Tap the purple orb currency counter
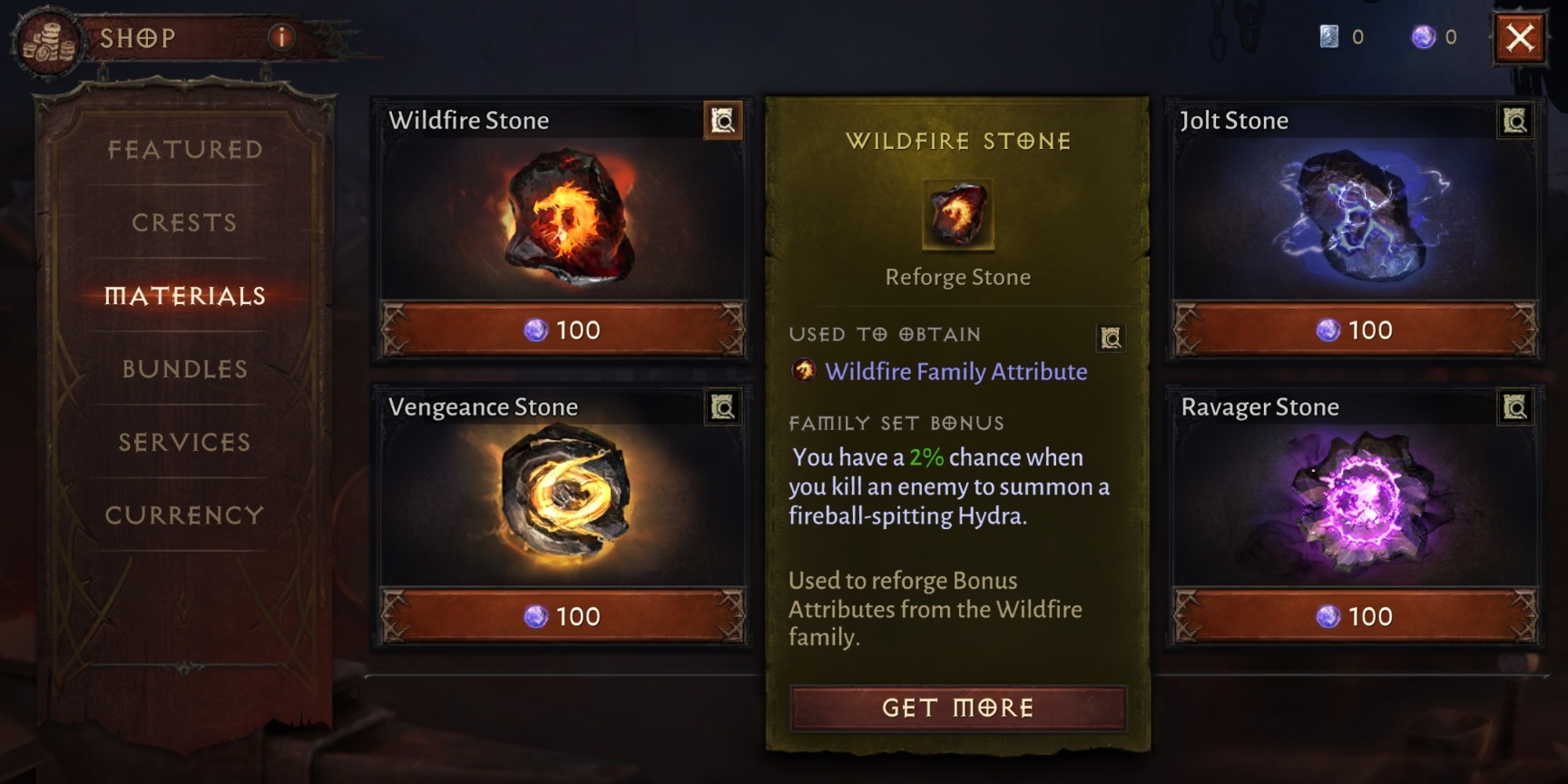Viewport: 1568px width, 784px height. point(1435,36)
